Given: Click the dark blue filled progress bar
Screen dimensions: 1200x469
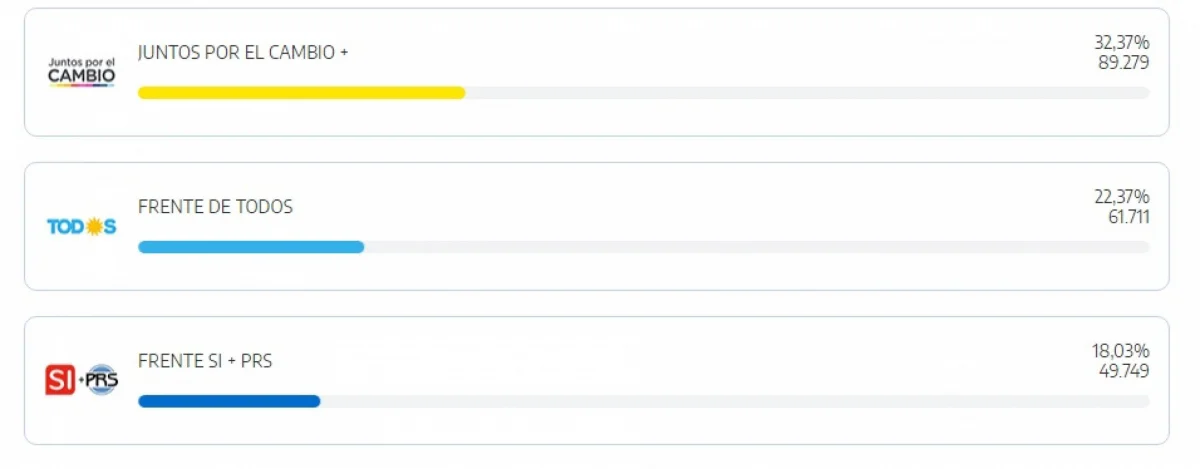Looking at the screenshot, I should click(x=229, y=401).
